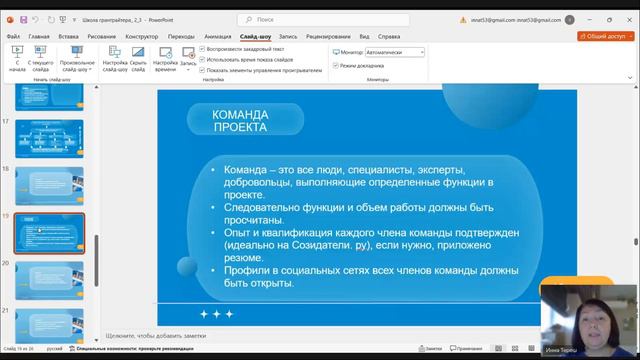Start slideshow from current slide (С текущего слайда)
This screenshot has width=640, height=360.
(40, 59)
